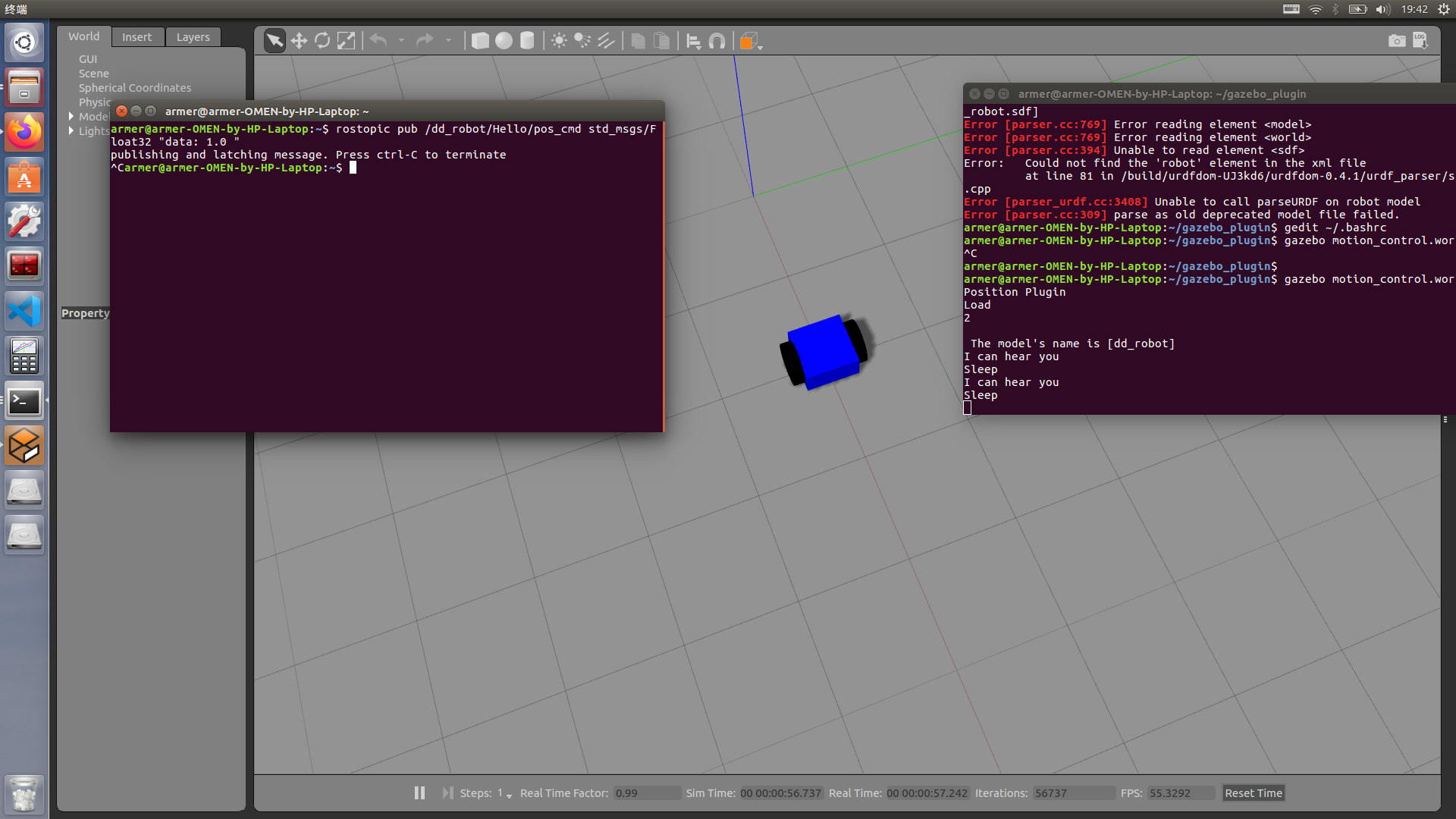Open the session gear menu in top bar
The height and width of the screenshot is (819, 1456).
click(x=1444, y=9)
